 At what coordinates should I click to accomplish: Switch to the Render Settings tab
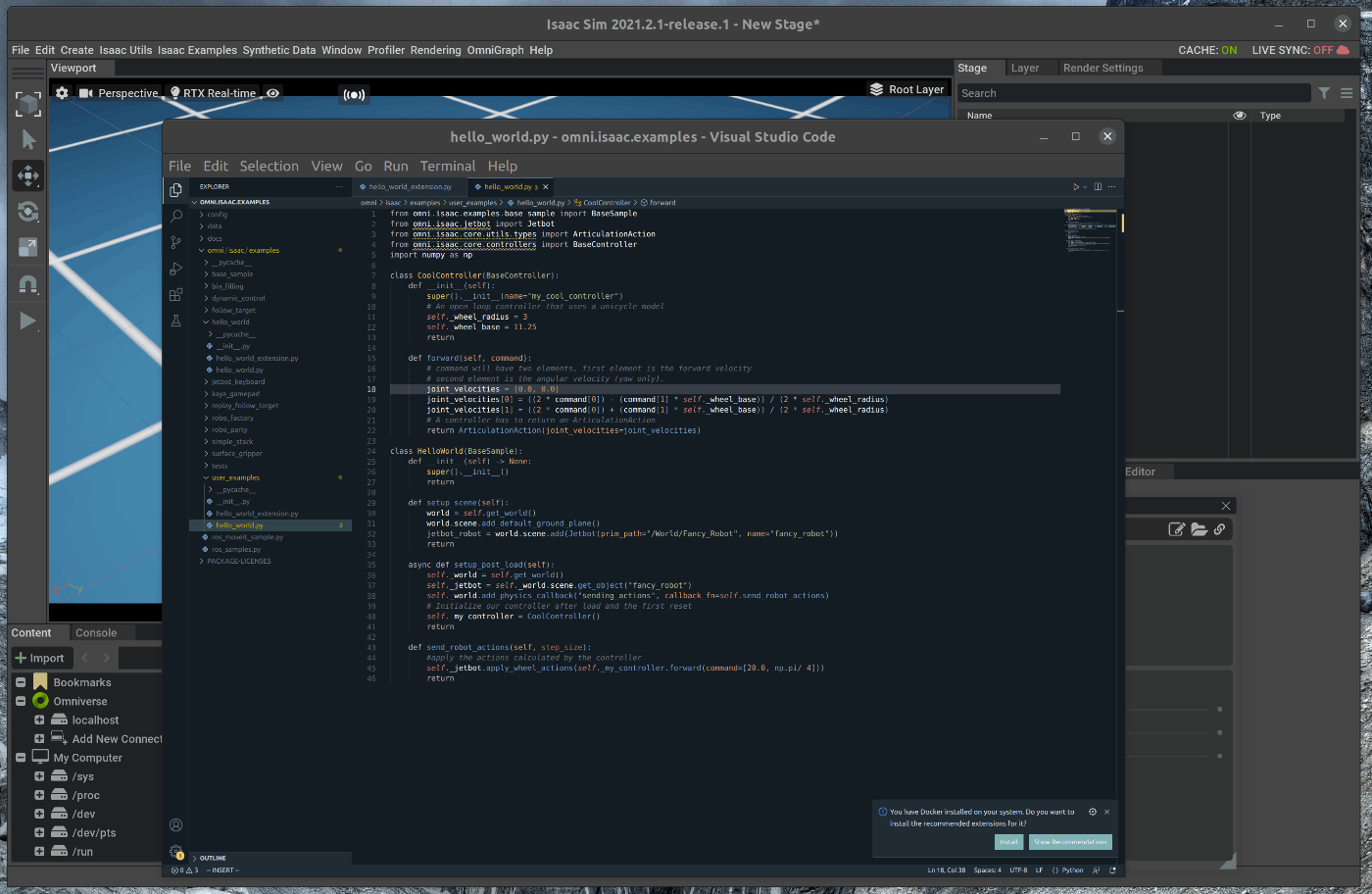(1102, 68)
